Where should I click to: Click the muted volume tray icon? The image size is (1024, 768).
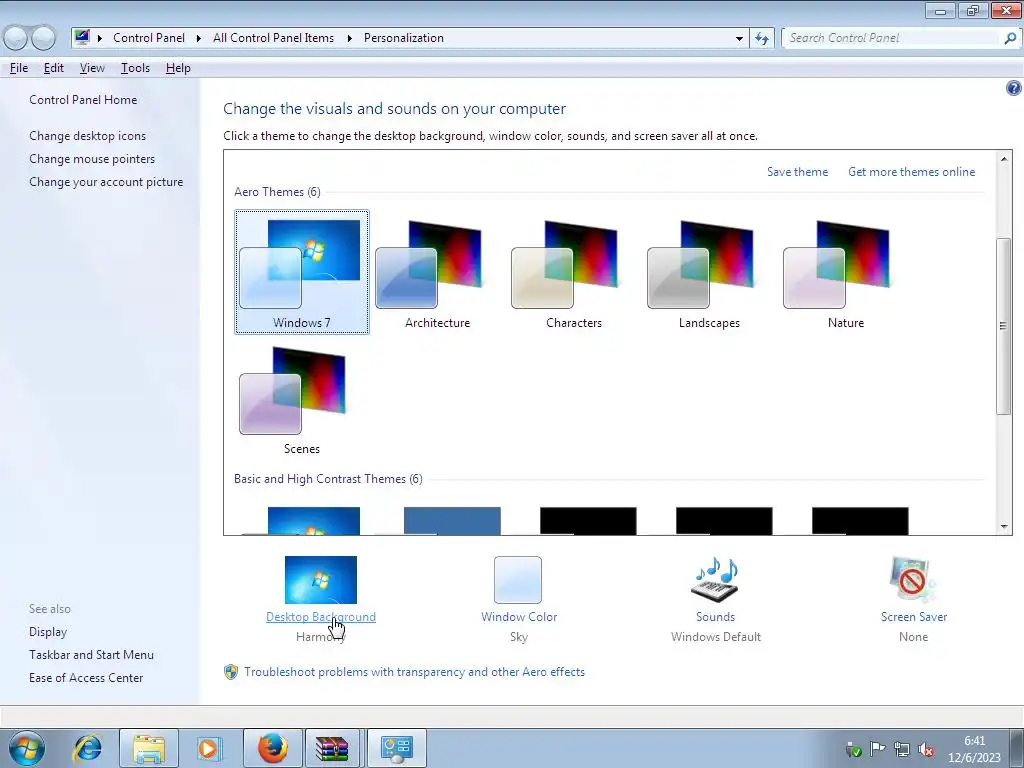pyautogui.click(x=926, y=749)
